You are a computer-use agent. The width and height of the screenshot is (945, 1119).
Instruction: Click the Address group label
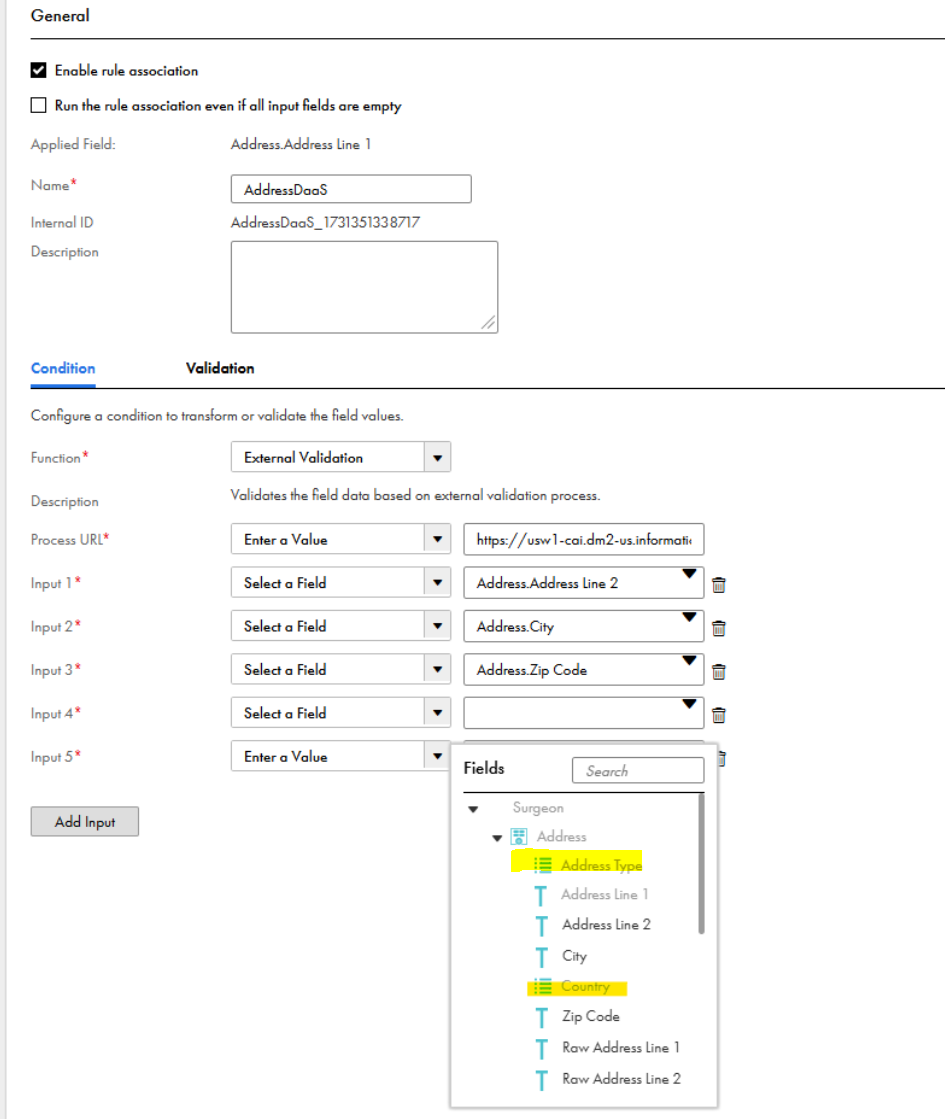tap(562, 836)
